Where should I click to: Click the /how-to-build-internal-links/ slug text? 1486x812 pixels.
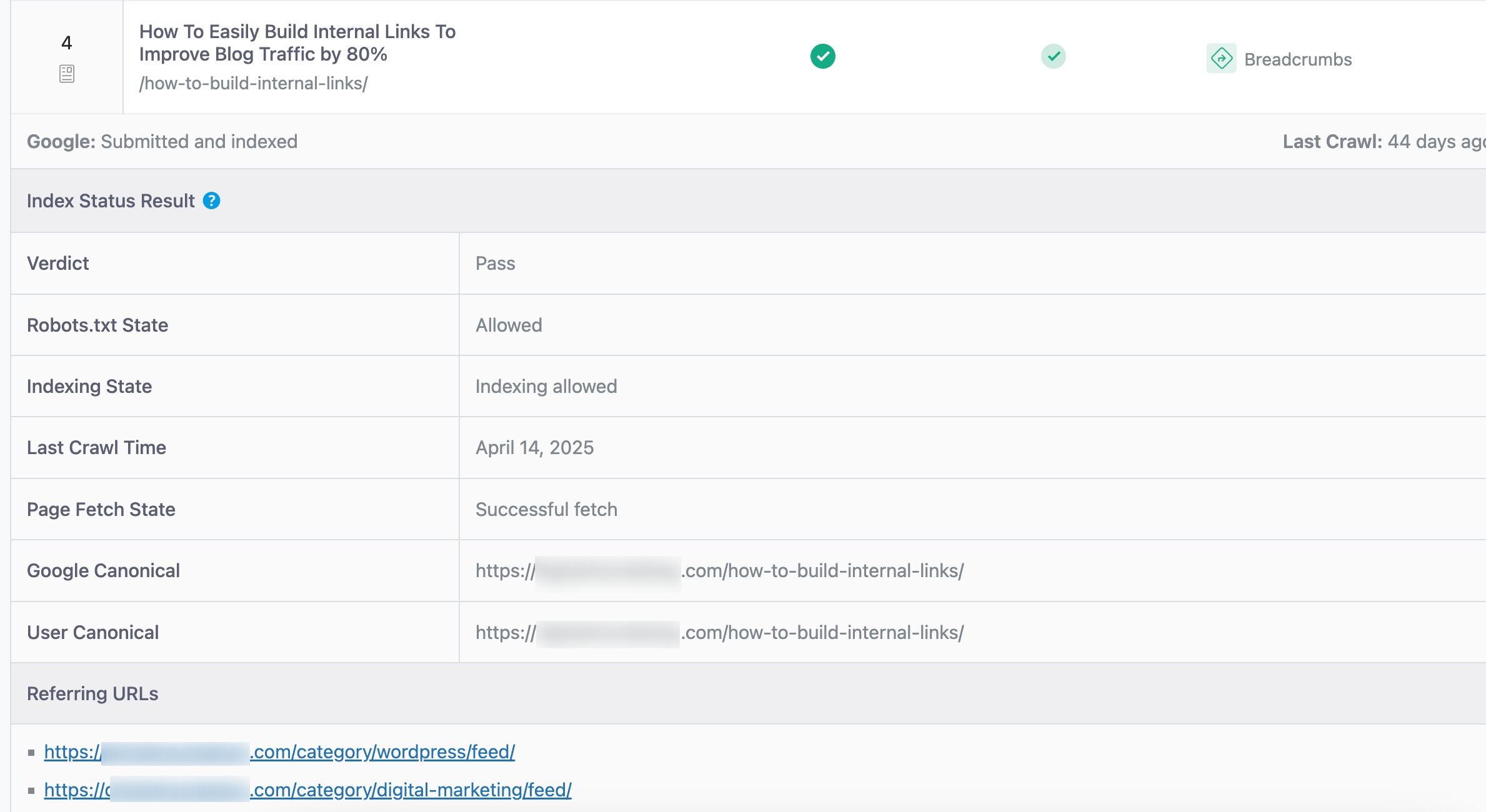(x=253, y=83)
